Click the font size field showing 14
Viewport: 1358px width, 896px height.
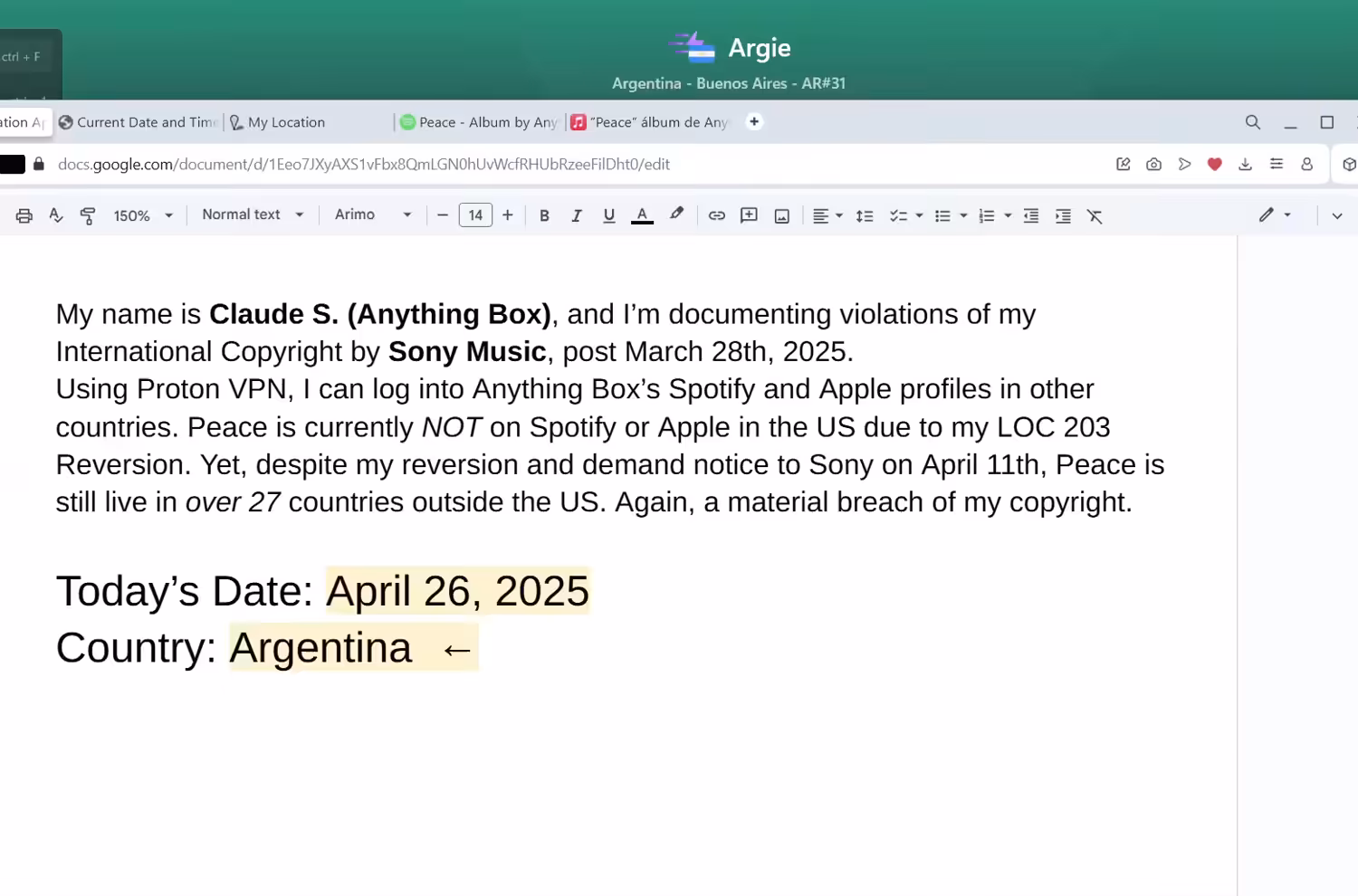point(475,215)
